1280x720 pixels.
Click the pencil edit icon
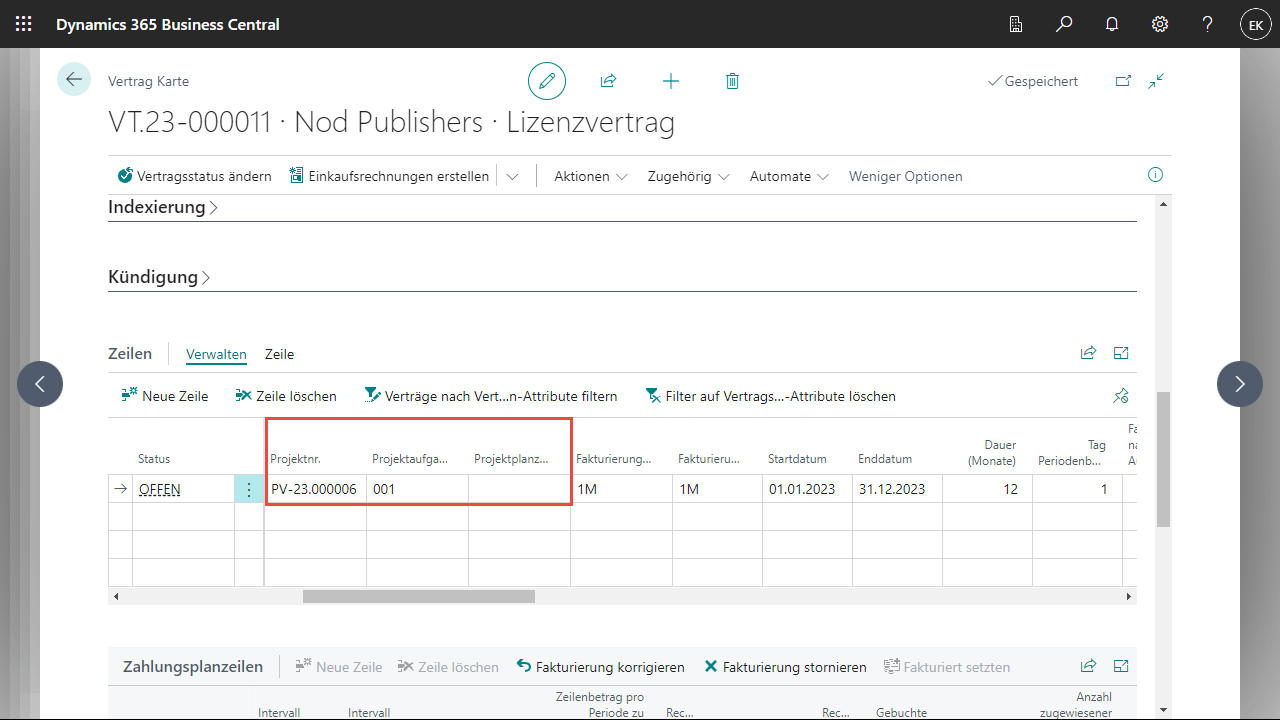tap(547, 81)
